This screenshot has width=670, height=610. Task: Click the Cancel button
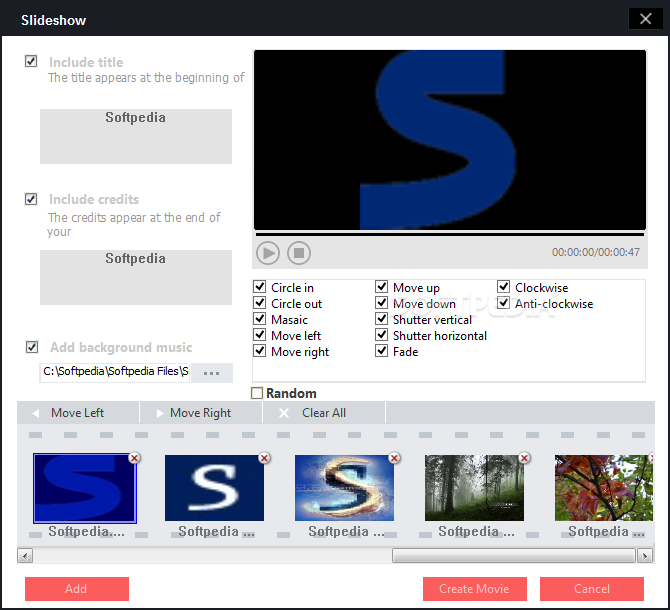592,589
